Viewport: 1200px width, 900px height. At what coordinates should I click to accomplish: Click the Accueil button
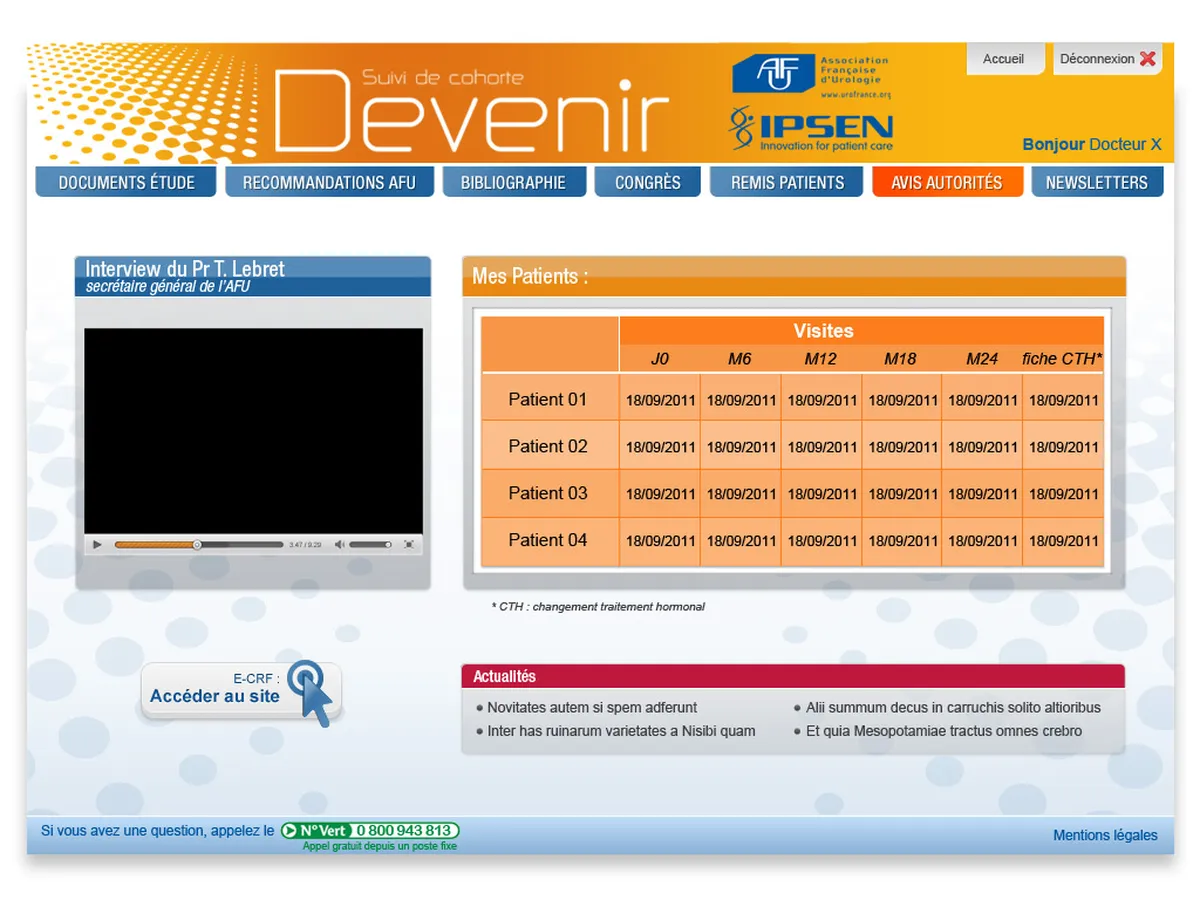(x=1004, y=58)
